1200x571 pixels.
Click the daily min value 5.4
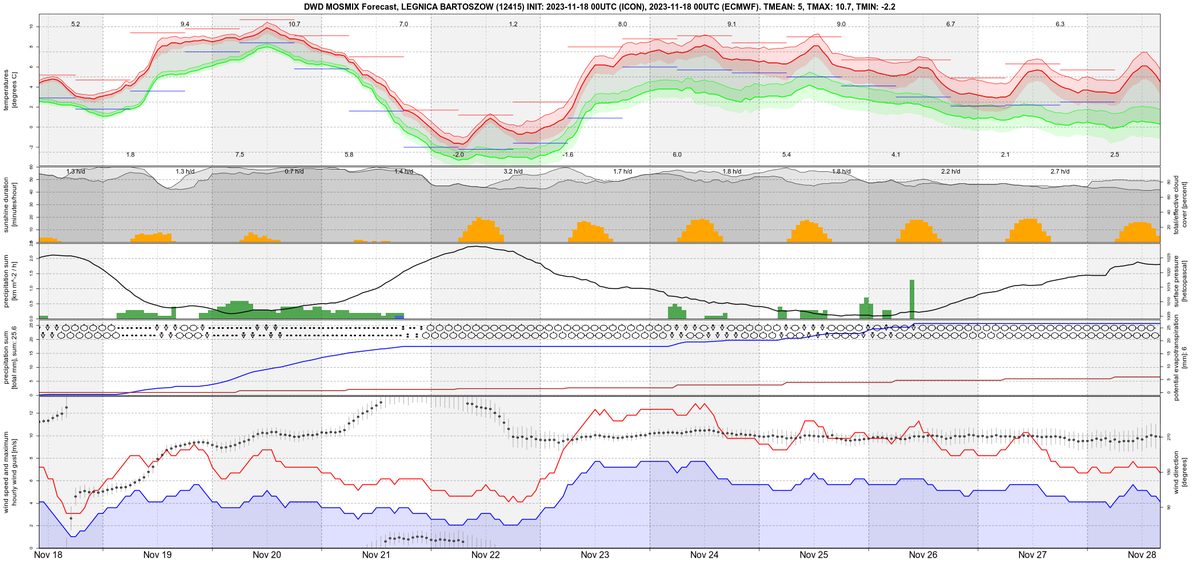786,155
